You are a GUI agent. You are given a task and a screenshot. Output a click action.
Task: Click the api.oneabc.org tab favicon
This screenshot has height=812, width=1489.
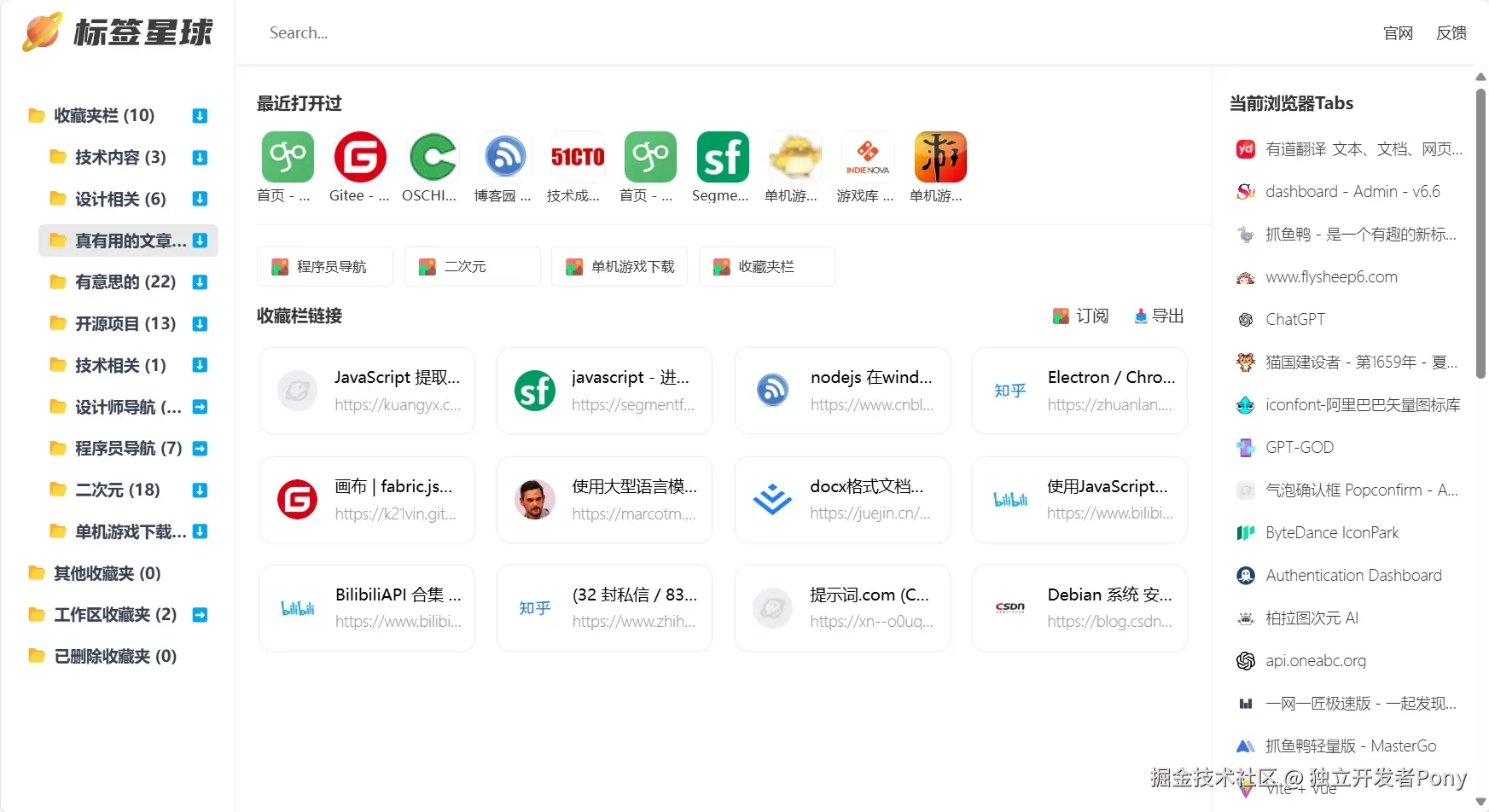pos(1246,661)
